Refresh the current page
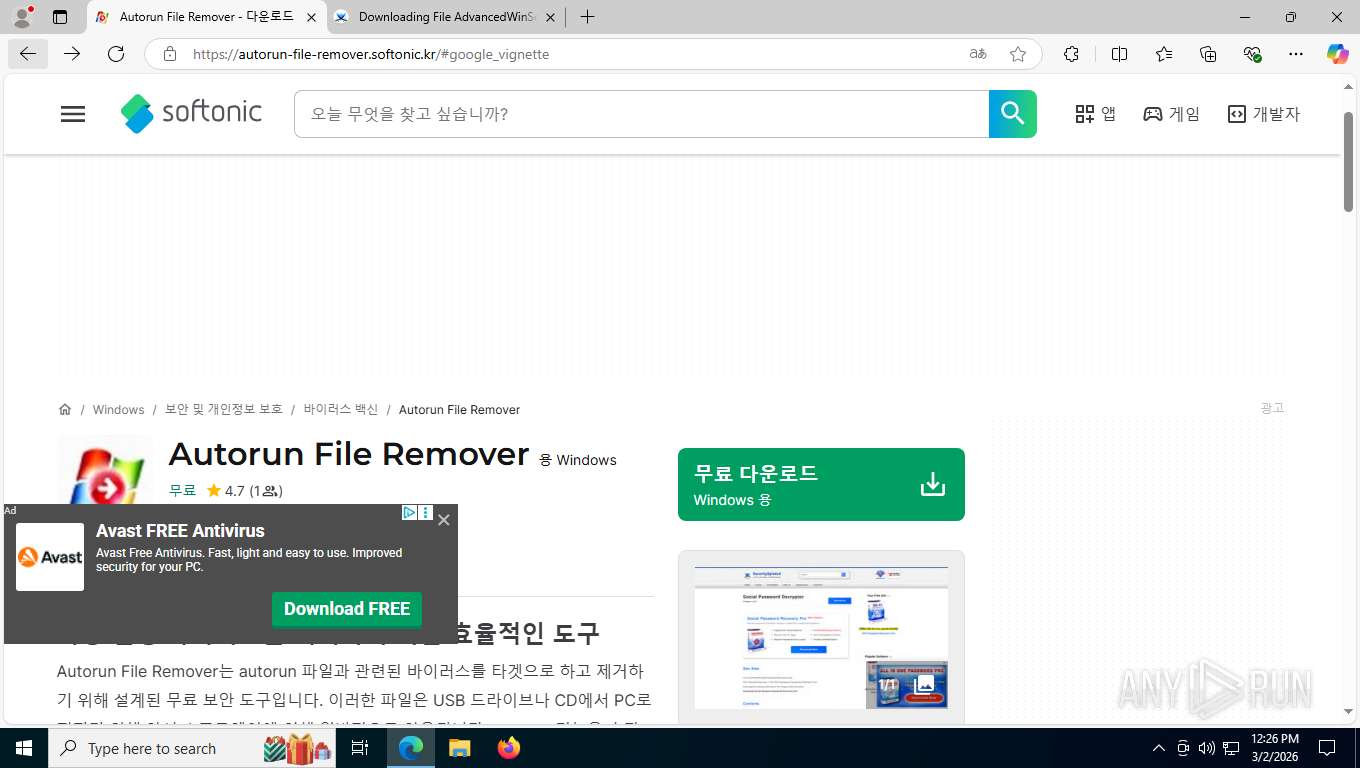The width and height of the screenshot is (1360, 768). (x=116, y=54)
